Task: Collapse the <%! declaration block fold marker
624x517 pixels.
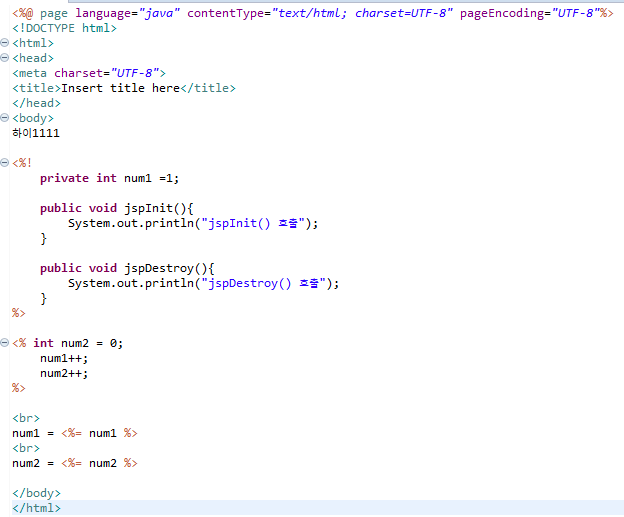Action: coord(4,163)
